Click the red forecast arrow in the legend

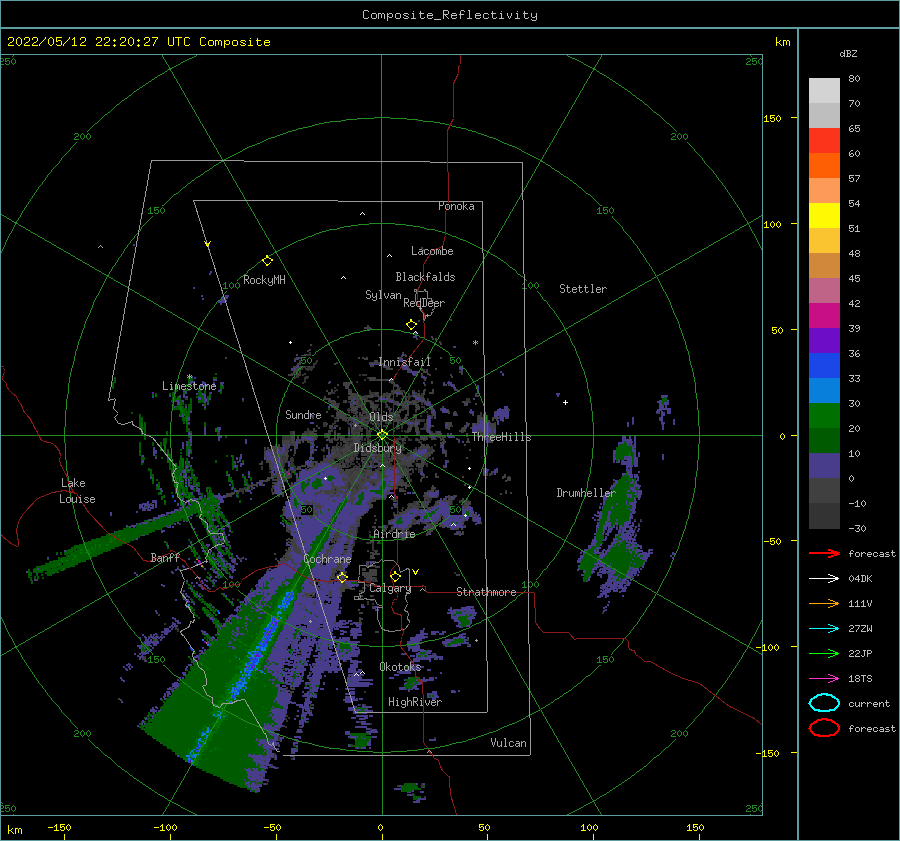[x=824, y=553]
